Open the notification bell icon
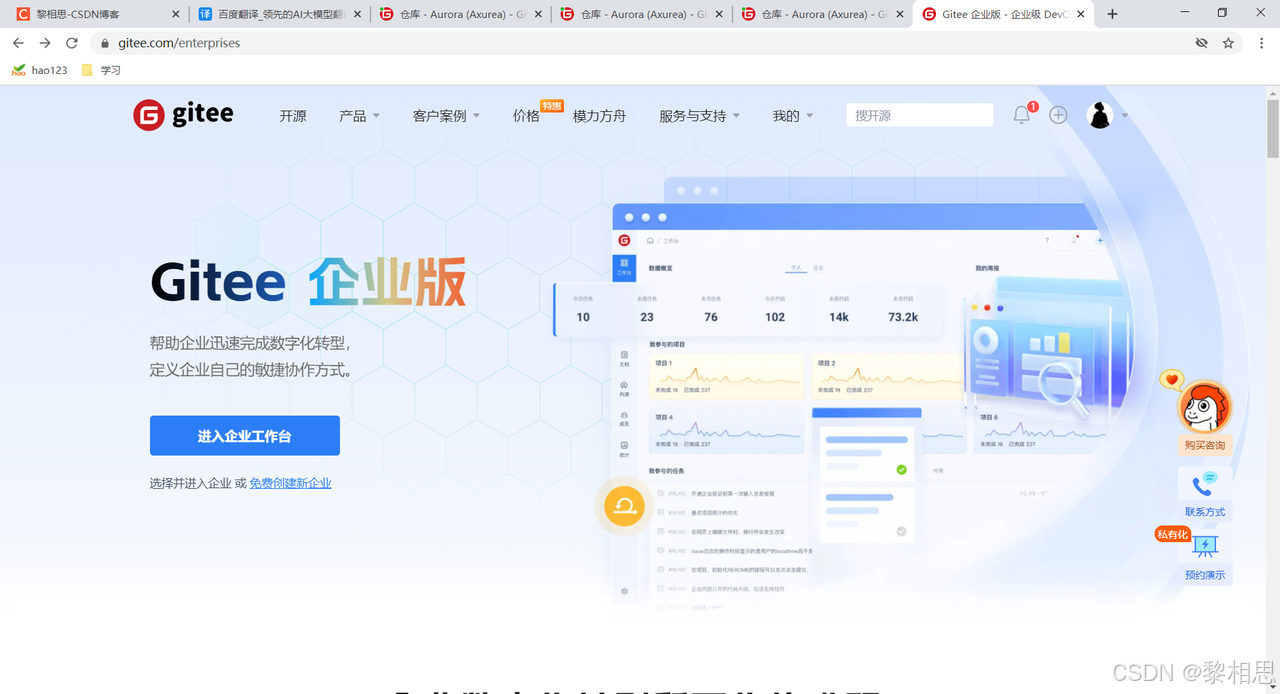The image size is (1280, 694). pyautogui.click(x=1021, y=115)
